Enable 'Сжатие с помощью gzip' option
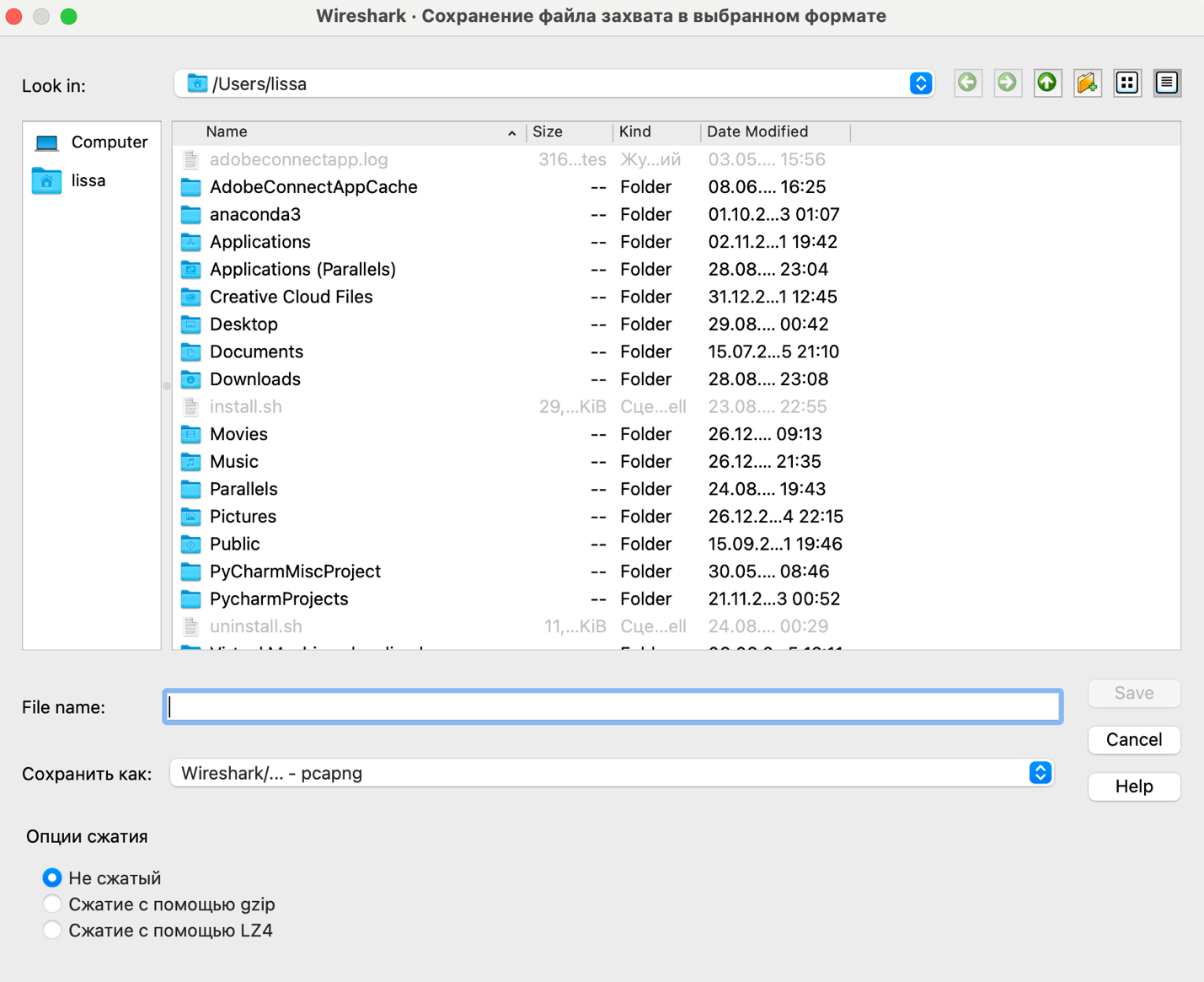 52,904
